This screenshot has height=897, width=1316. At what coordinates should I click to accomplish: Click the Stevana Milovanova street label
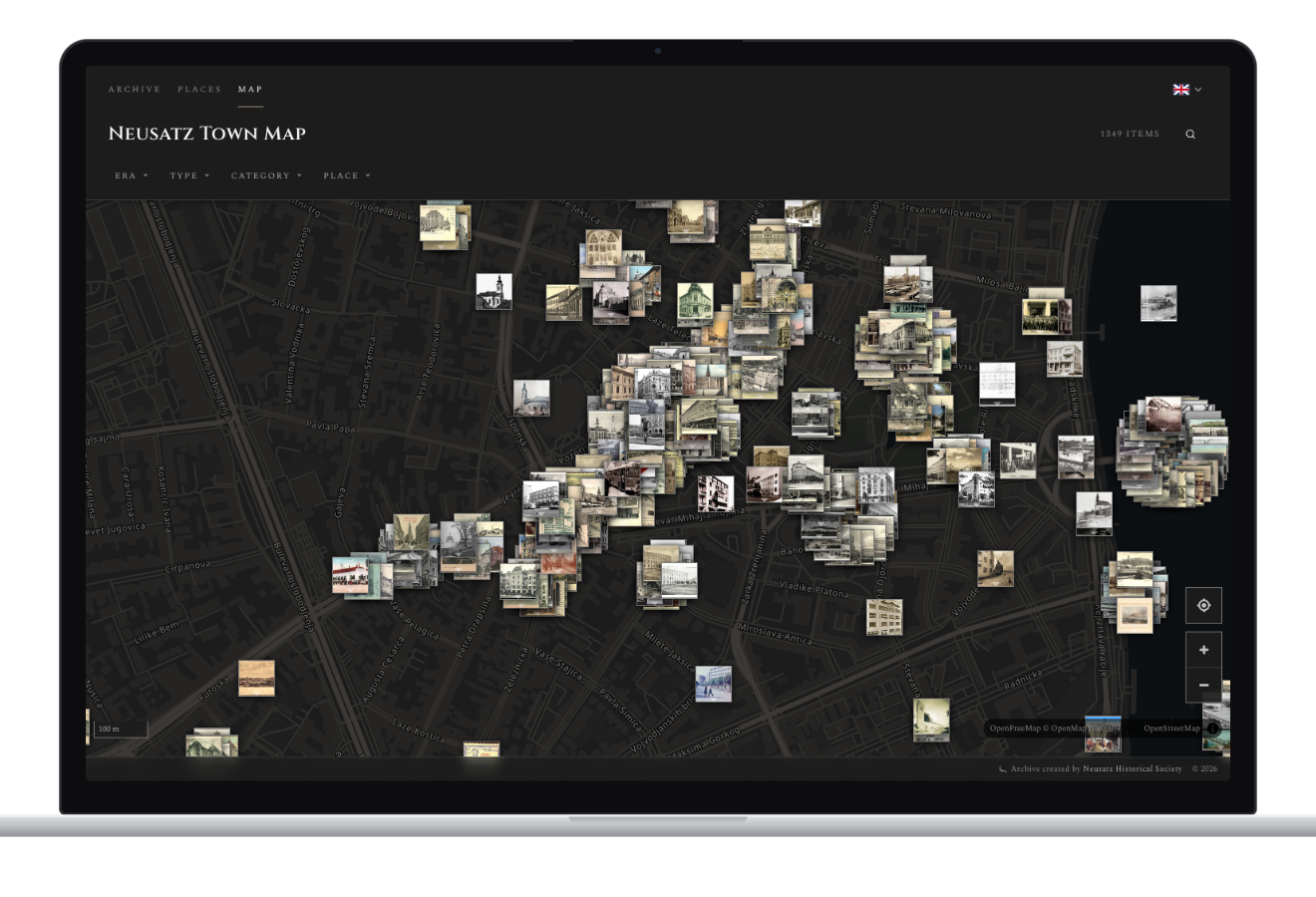pos(945,211)
